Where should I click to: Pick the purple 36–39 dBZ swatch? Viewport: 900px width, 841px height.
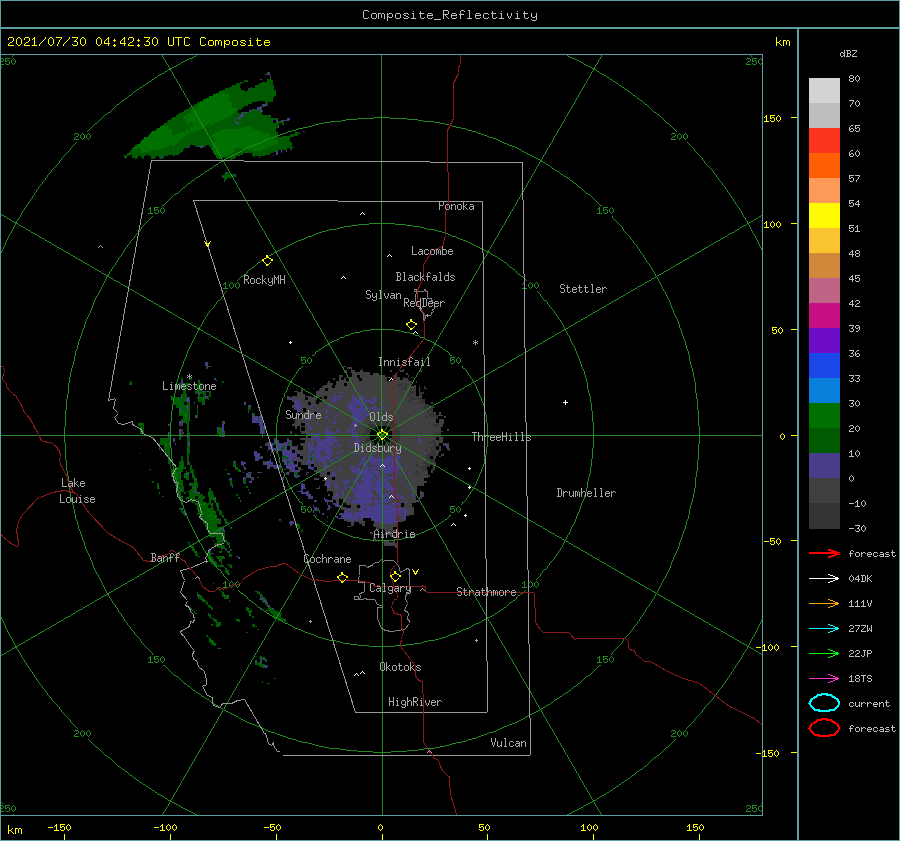coord(824,341)
